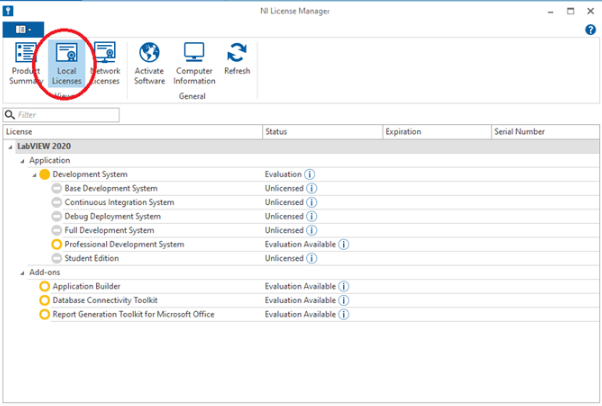
Task: Select the Student Edition license
Action: pyautogui.click(x=91, y=259)
